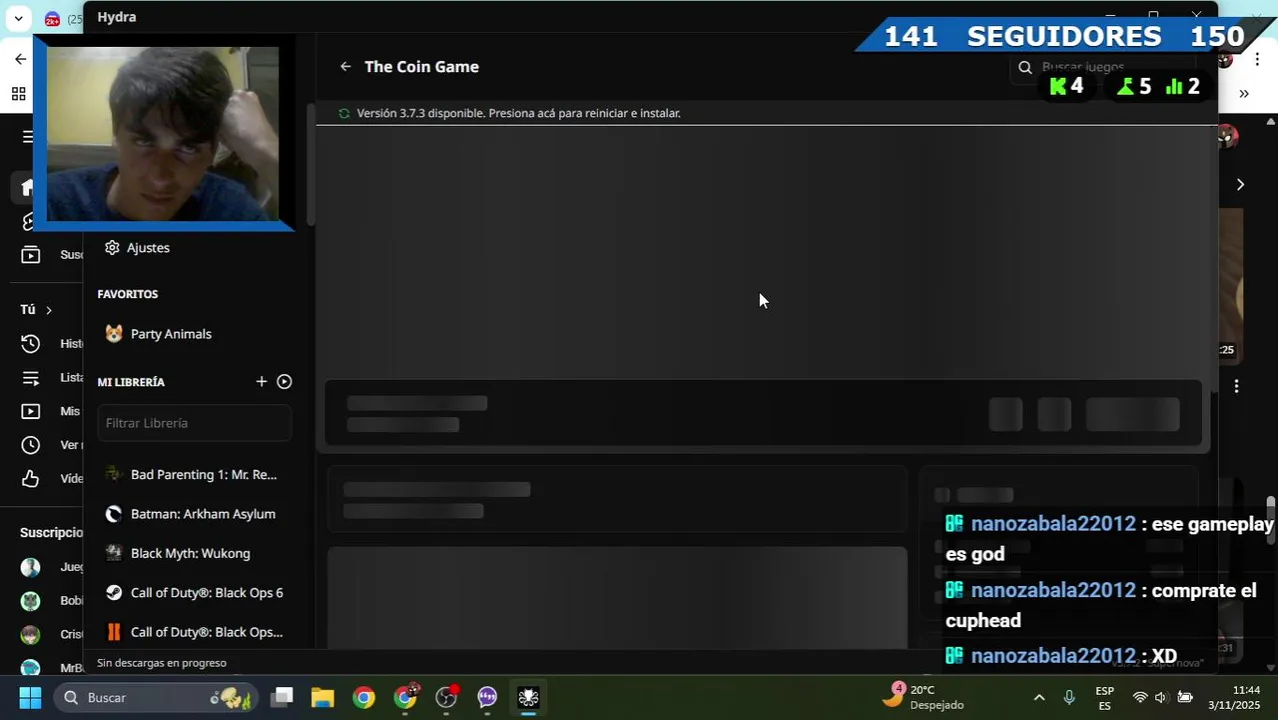Expand the Tú section in YouTube sidebar

coord(36,310)
